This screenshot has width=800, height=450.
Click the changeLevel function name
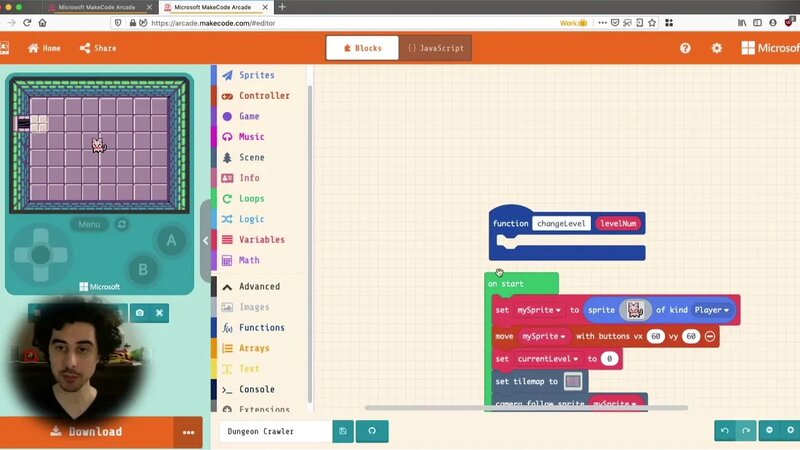pos(561,223)
